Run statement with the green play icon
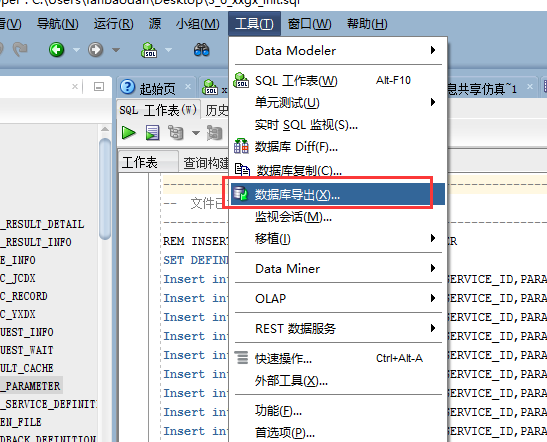Screen dimensions: 547x442 point(129,133)
